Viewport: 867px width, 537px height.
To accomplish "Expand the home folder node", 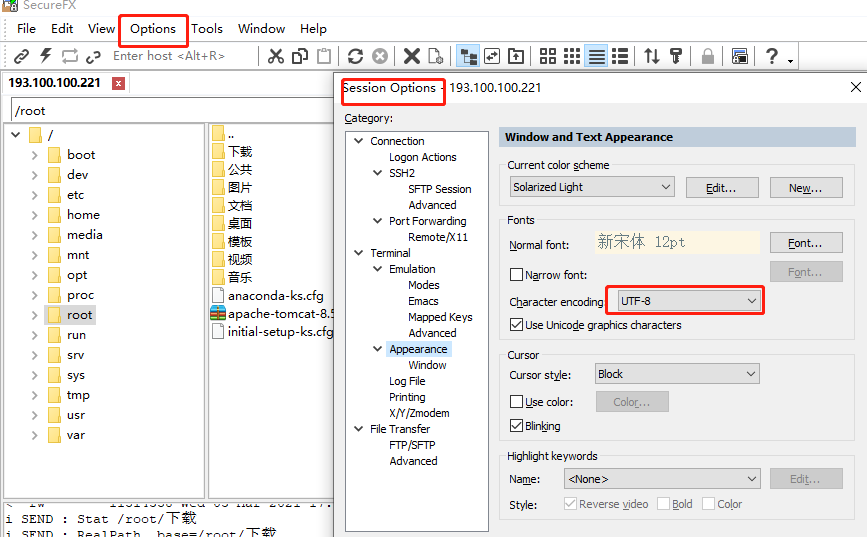I will coord(34,215).
